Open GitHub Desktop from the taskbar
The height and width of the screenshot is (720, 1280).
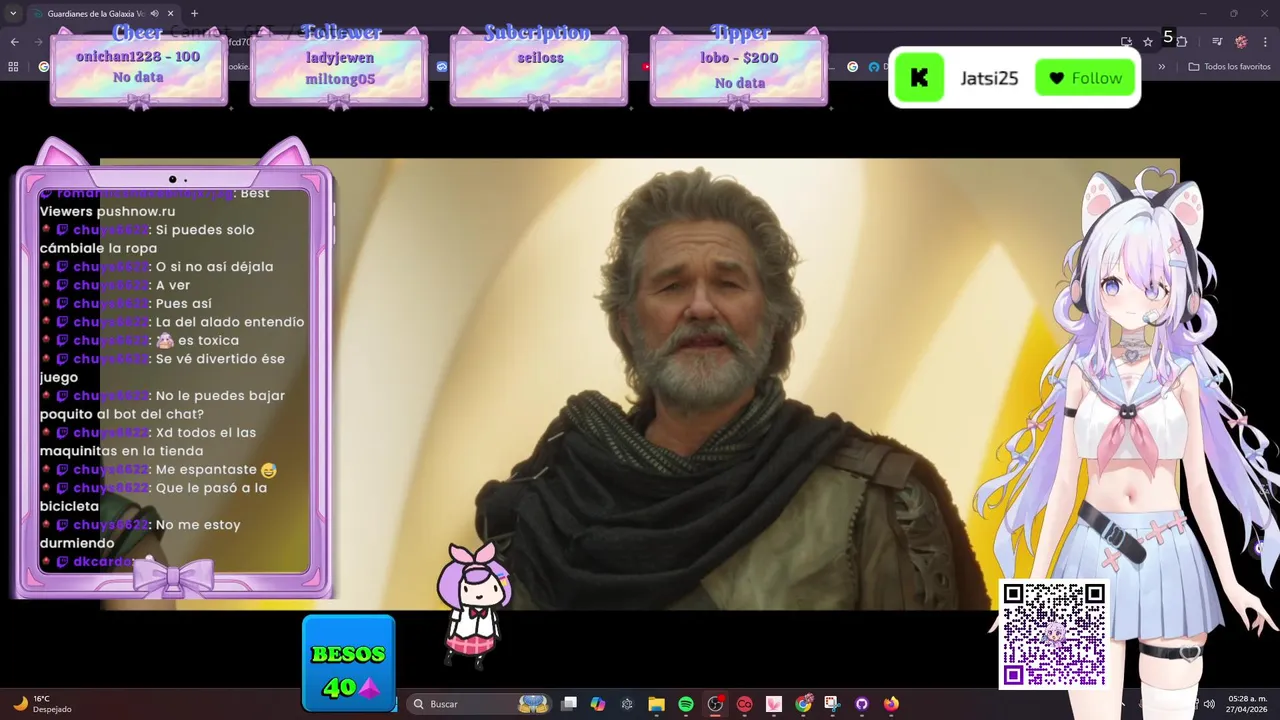[x=862, y=704]
